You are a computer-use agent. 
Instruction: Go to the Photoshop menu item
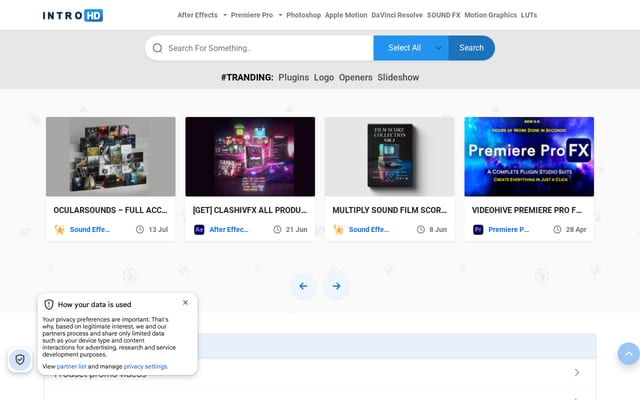click(x=303, y=15)
